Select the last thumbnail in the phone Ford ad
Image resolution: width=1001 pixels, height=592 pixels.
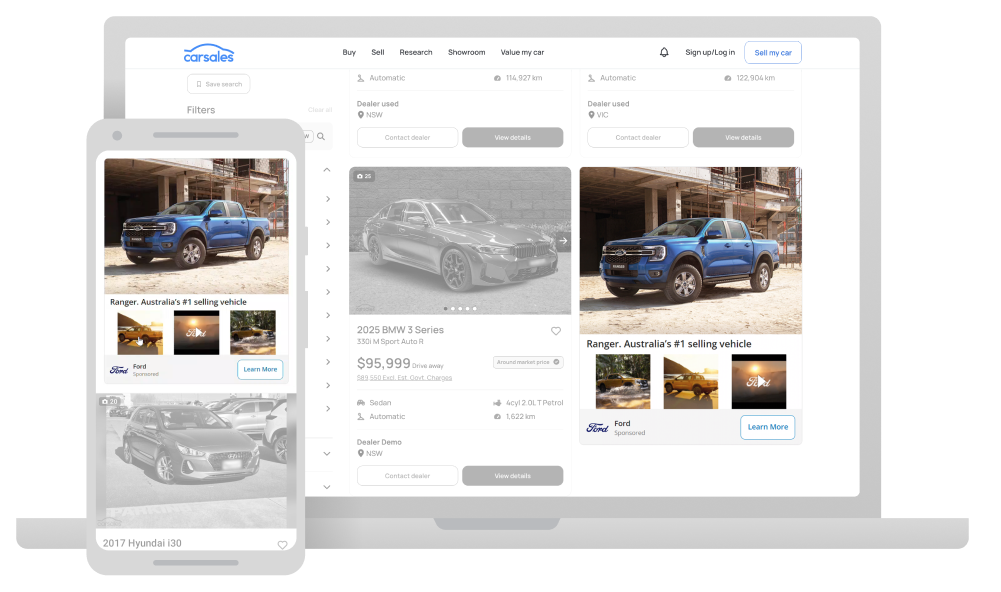click(x=253, y=332)
